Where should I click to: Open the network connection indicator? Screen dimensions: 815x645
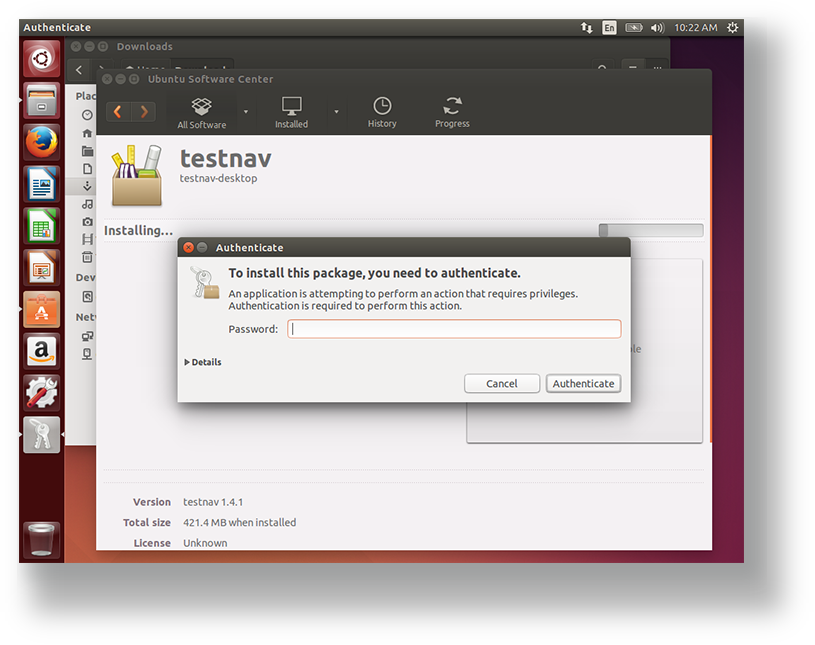[586, 28]
